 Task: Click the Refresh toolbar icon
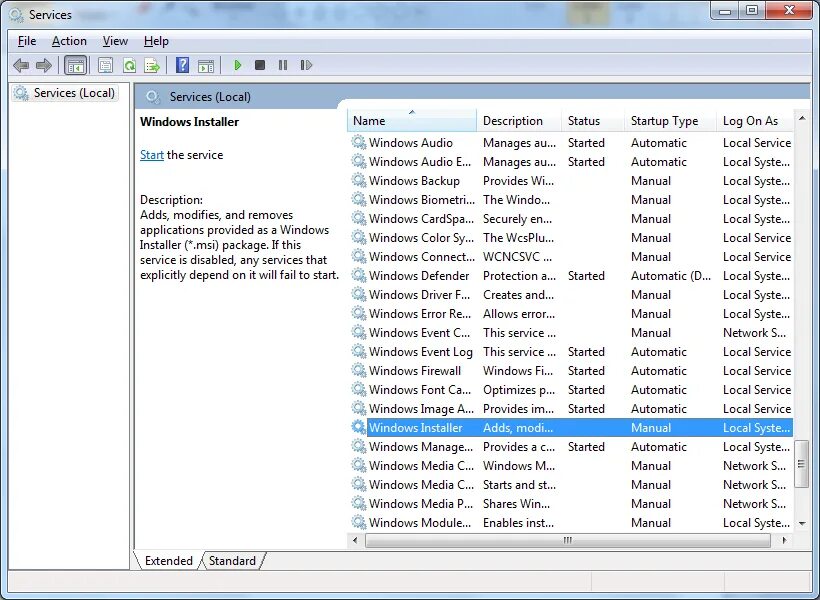click(129, 65)
